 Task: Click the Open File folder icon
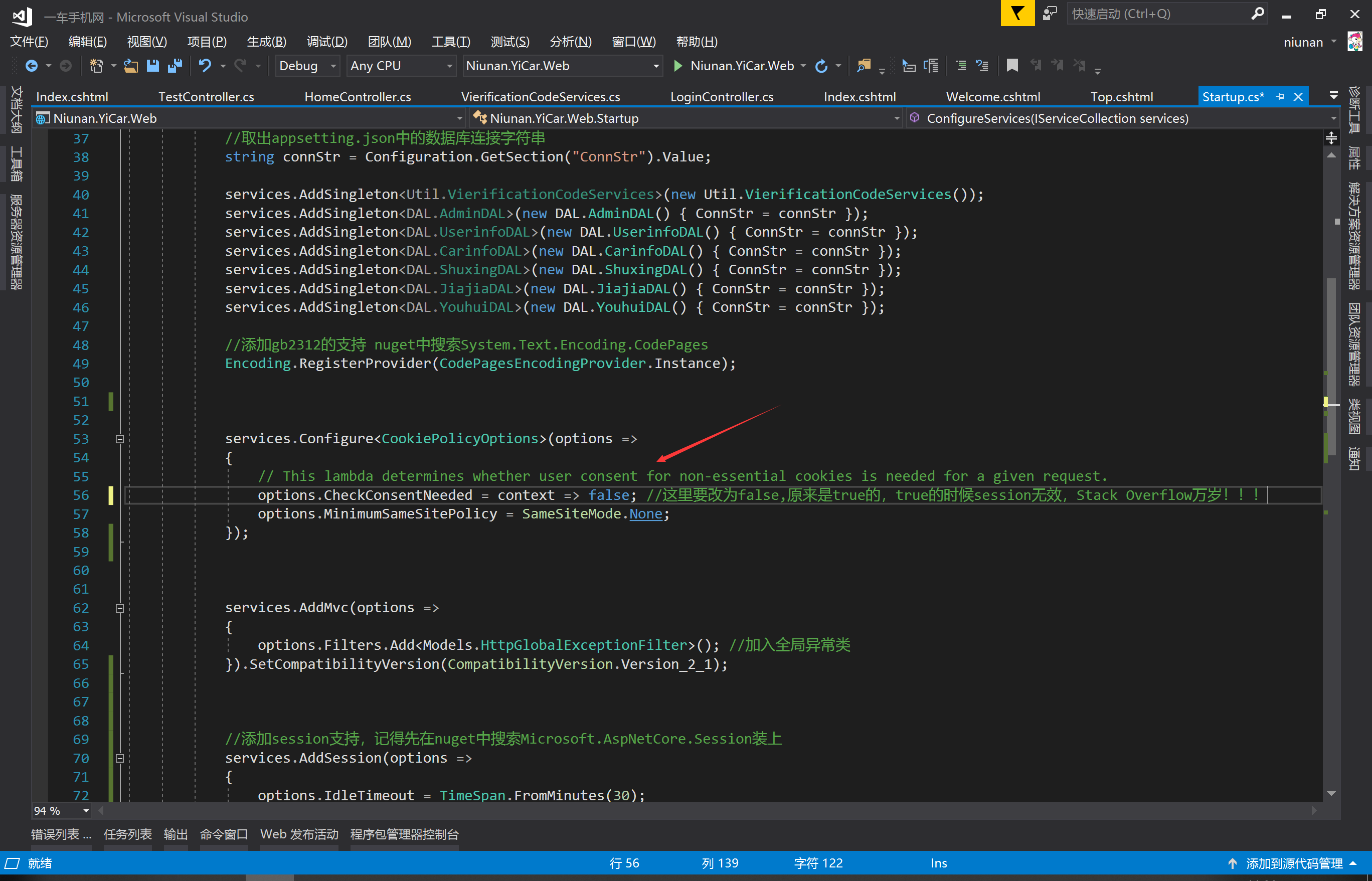pos(131,66)
